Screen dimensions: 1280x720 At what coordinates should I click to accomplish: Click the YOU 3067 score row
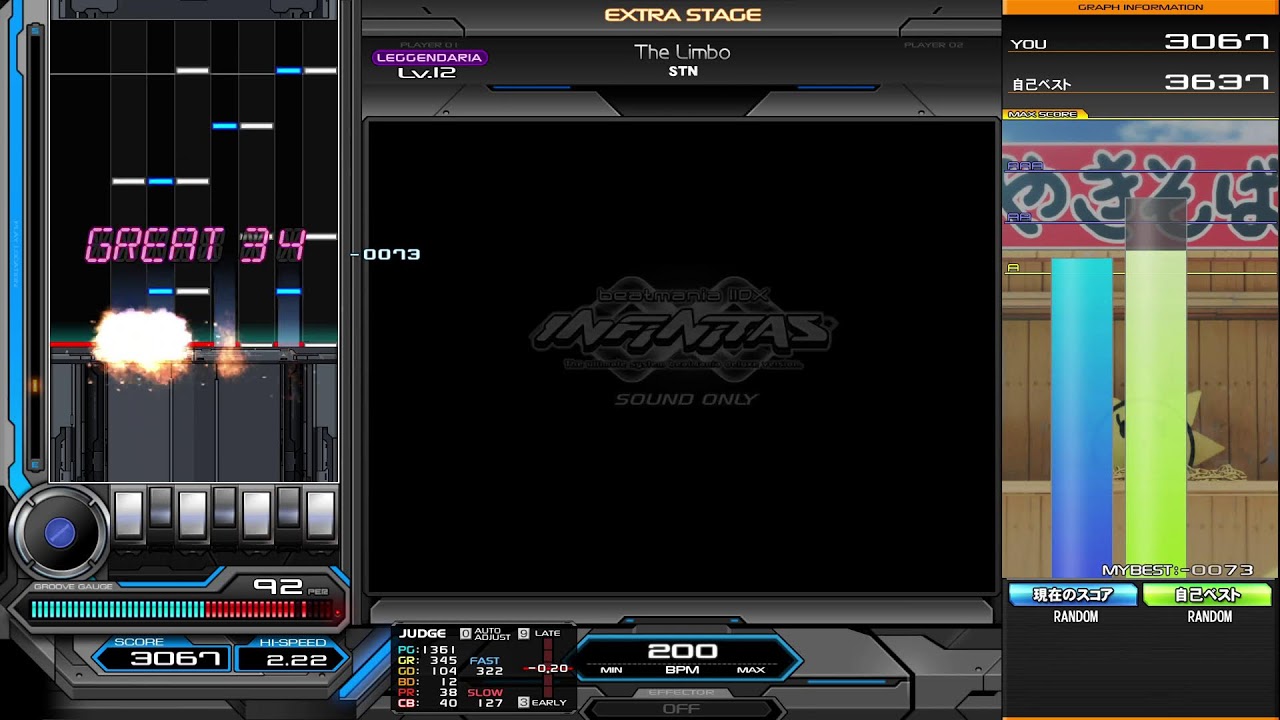pos(1140,43)
